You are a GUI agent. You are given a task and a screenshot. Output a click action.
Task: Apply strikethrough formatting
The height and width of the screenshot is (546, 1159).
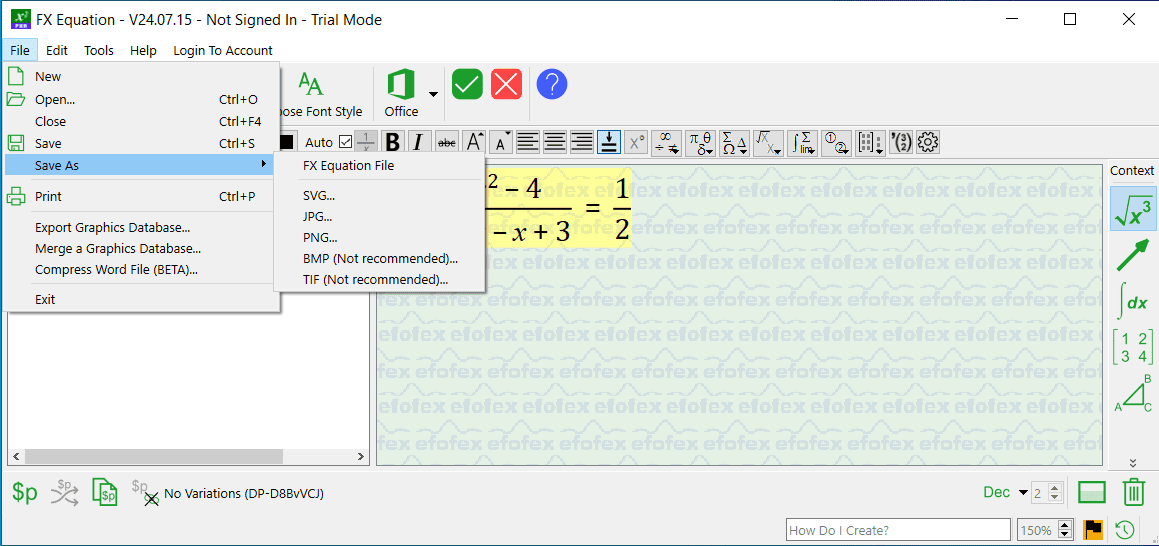pyautogui.click(x=446, y=142)
